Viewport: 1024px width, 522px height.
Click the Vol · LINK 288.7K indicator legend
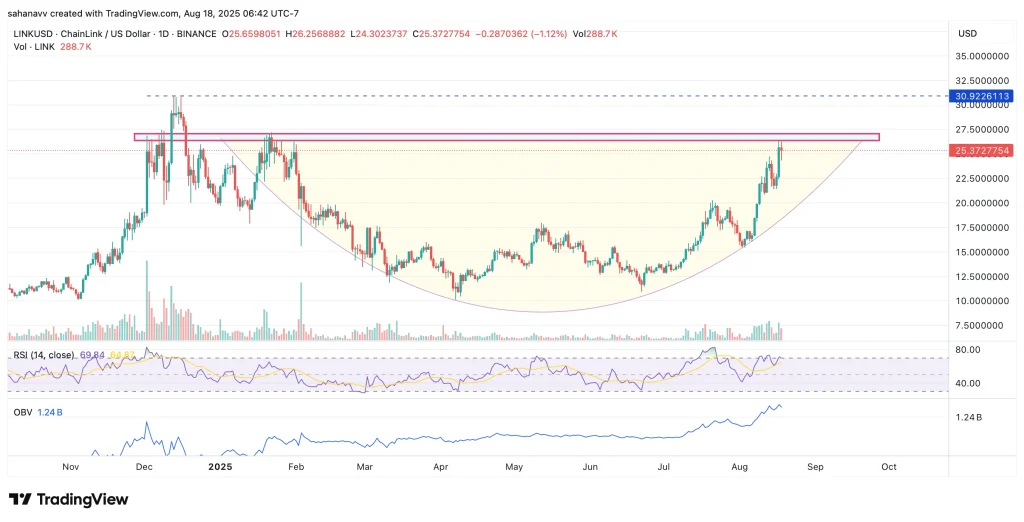click(x=52, y=47)
